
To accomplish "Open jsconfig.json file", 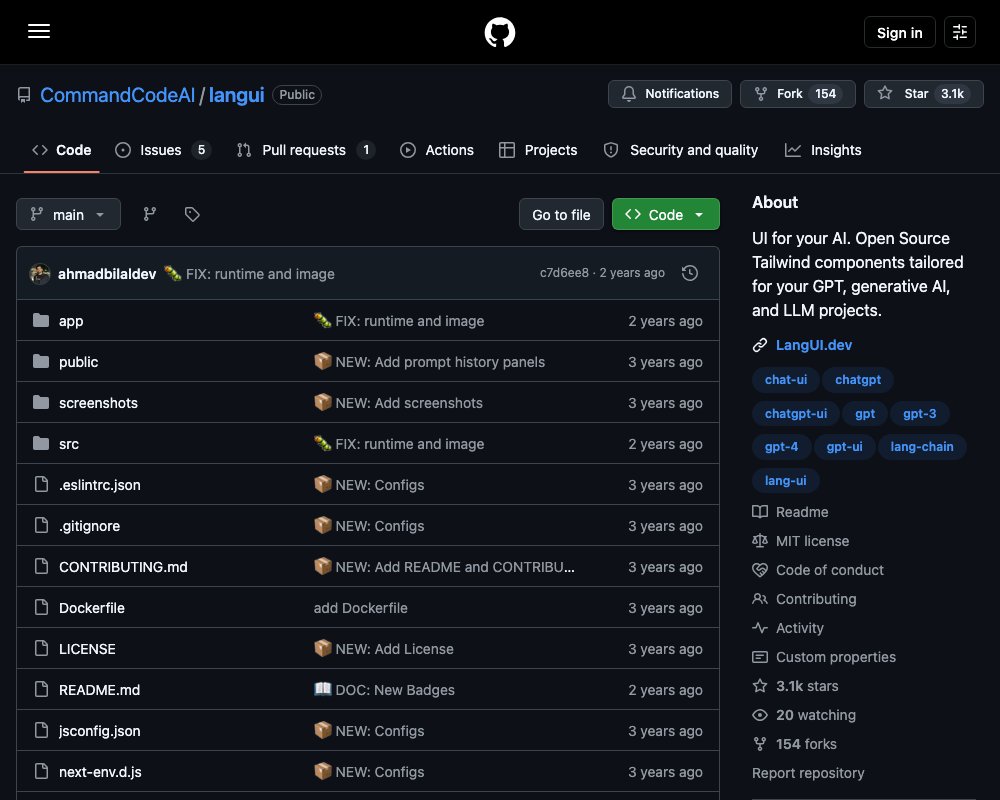I will [x=99, y=730].
